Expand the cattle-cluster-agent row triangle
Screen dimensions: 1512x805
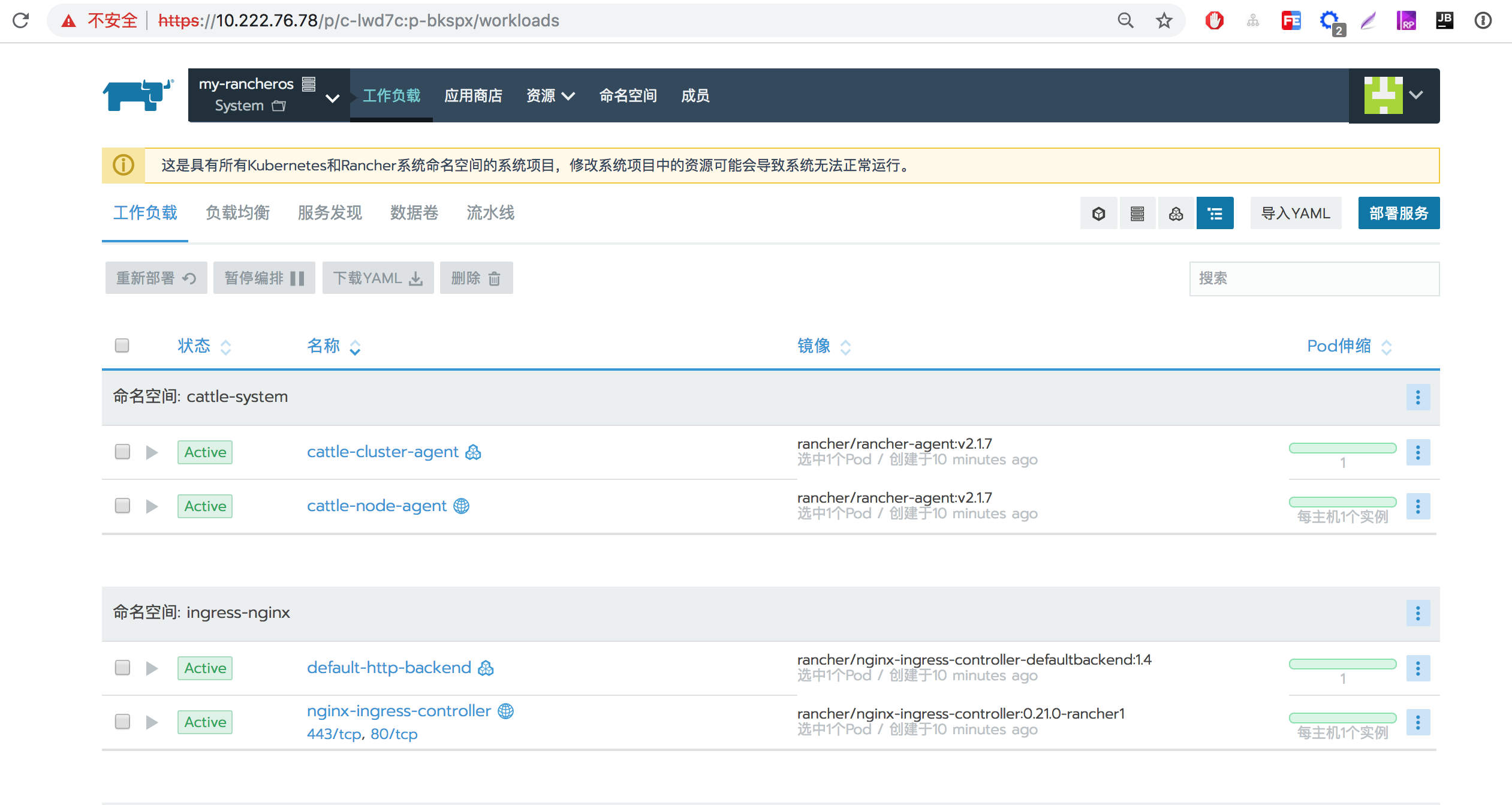[x=152, y=452]
